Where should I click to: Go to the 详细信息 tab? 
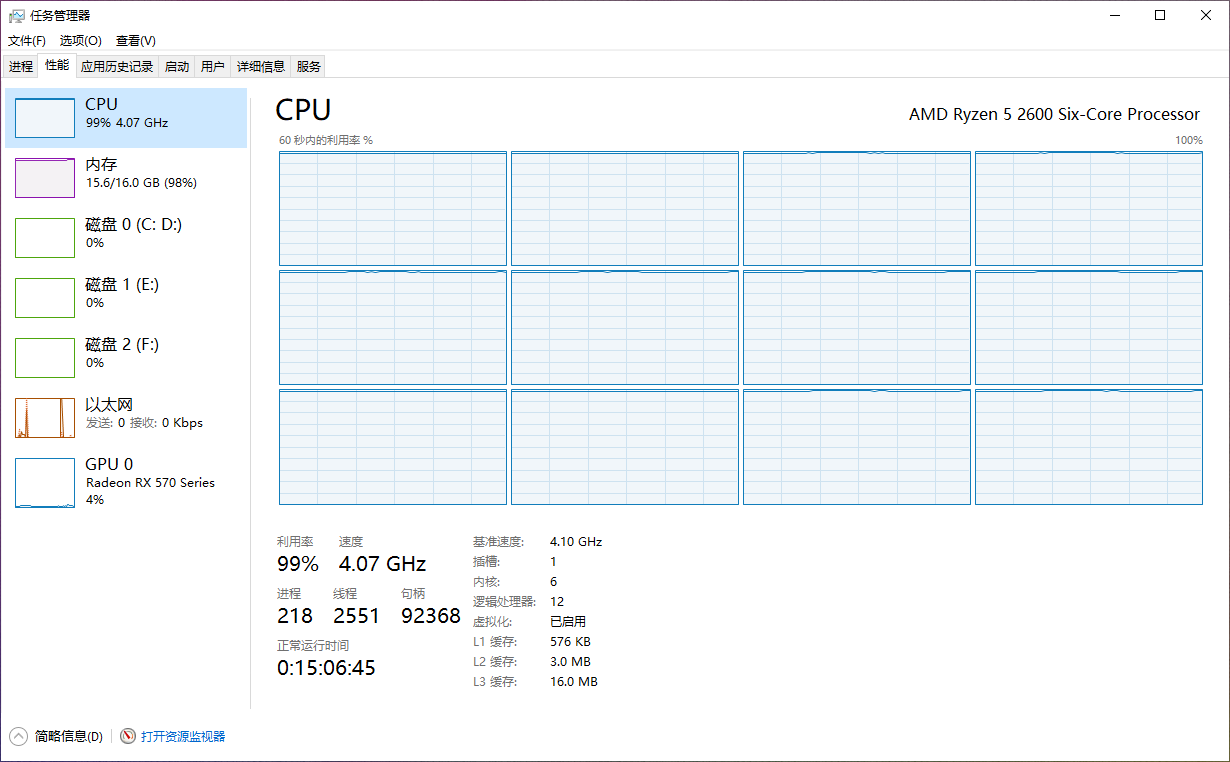pos(260,67)
